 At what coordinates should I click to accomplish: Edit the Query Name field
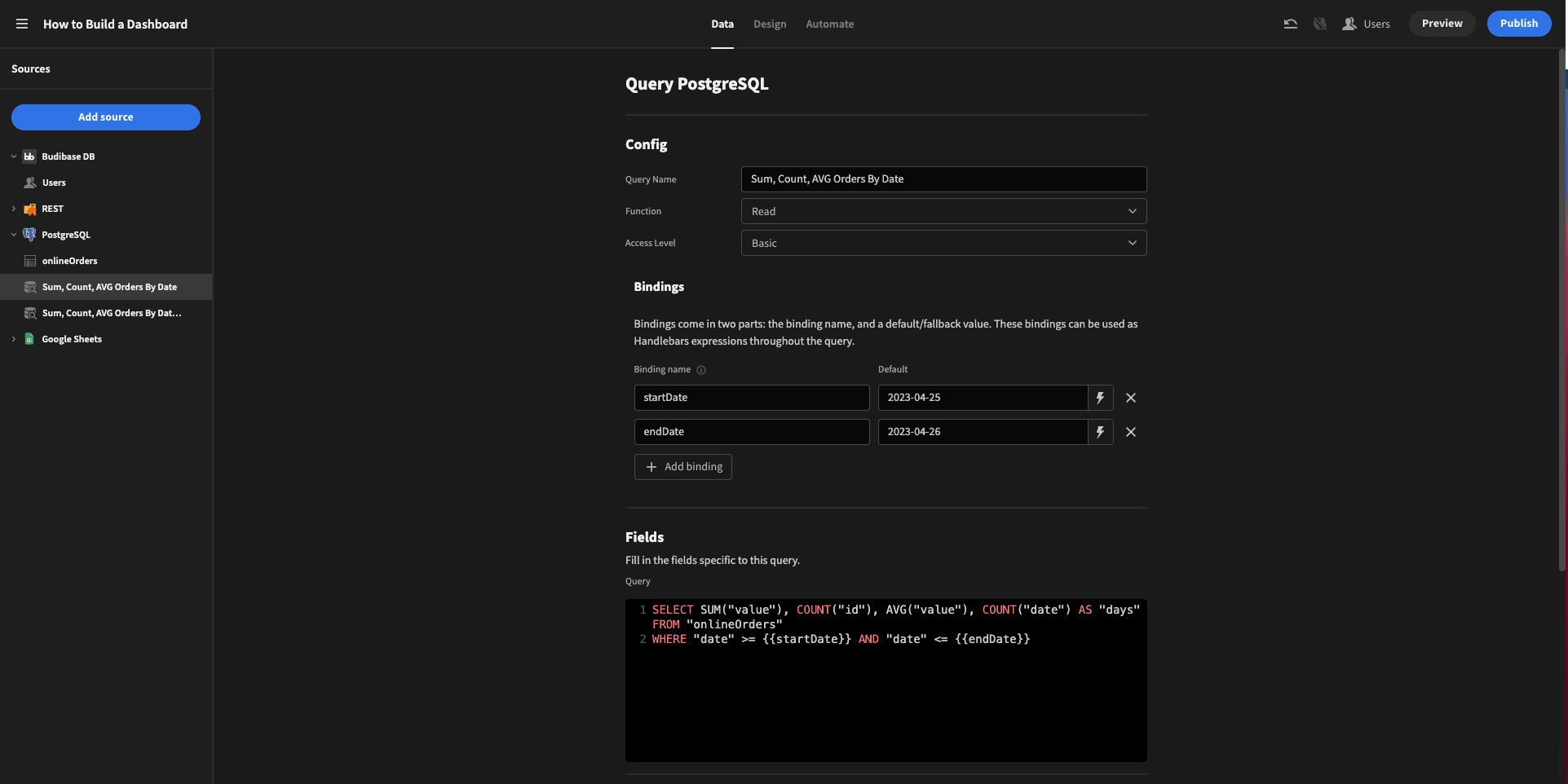pos(943,179)
